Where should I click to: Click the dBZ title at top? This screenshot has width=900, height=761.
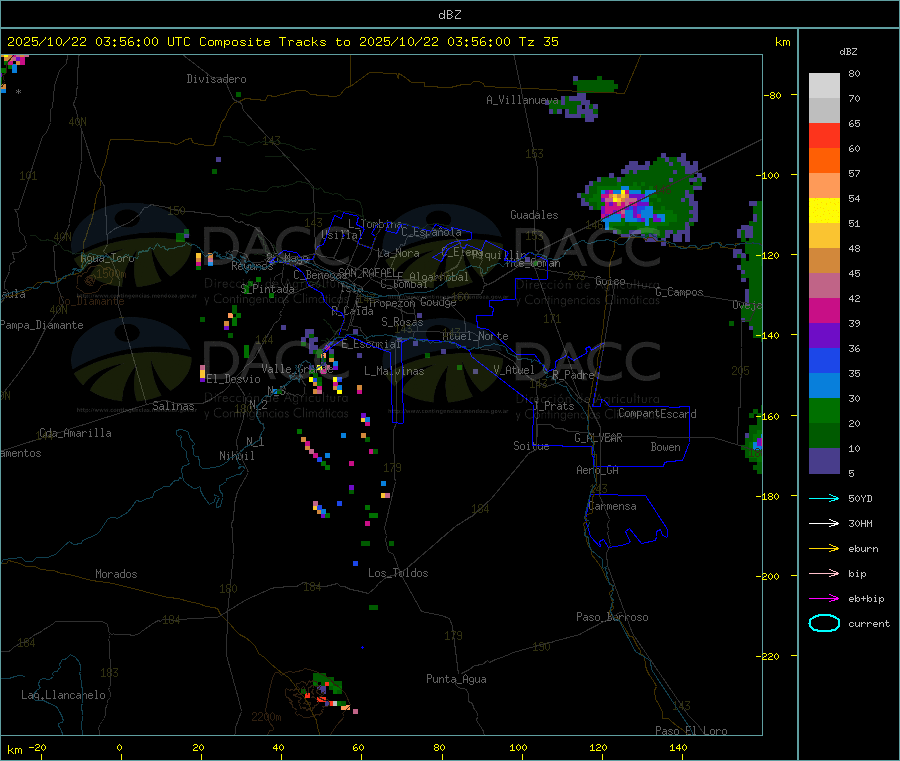coord(449,15)
